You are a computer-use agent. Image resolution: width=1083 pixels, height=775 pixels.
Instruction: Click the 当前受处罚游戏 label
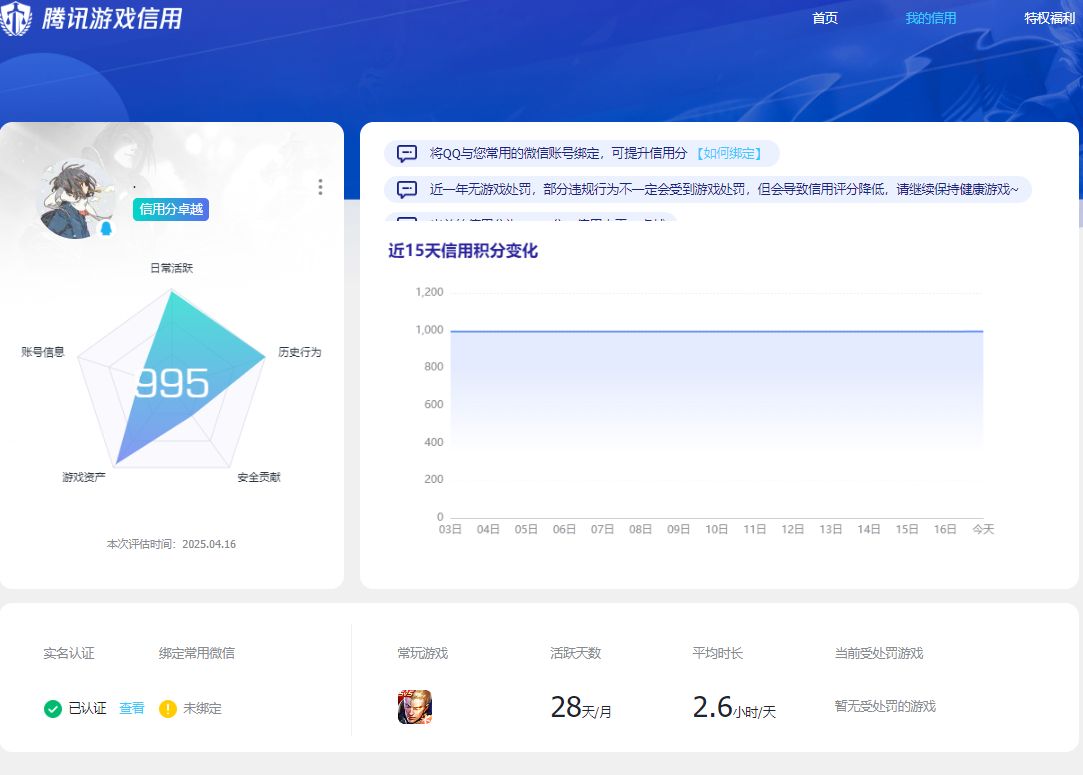point(879,653)
